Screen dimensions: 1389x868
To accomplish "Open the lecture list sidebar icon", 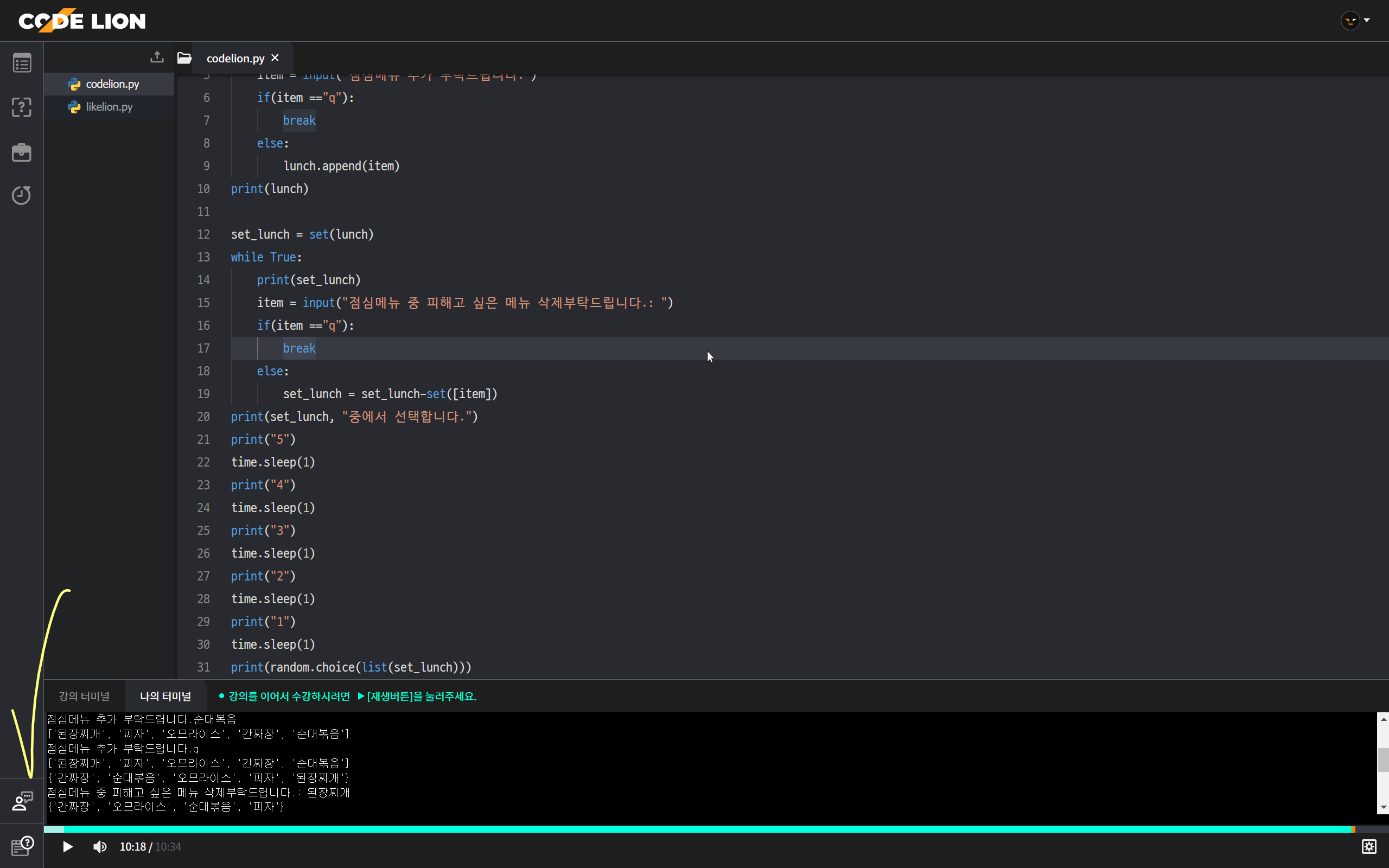I will [22, 63].
